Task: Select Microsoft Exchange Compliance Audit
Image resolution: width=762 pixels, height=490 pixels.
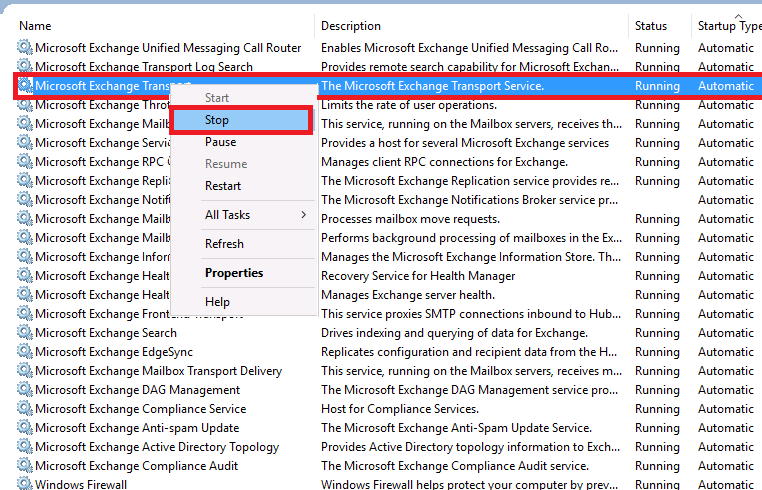Action: (137, 466)
